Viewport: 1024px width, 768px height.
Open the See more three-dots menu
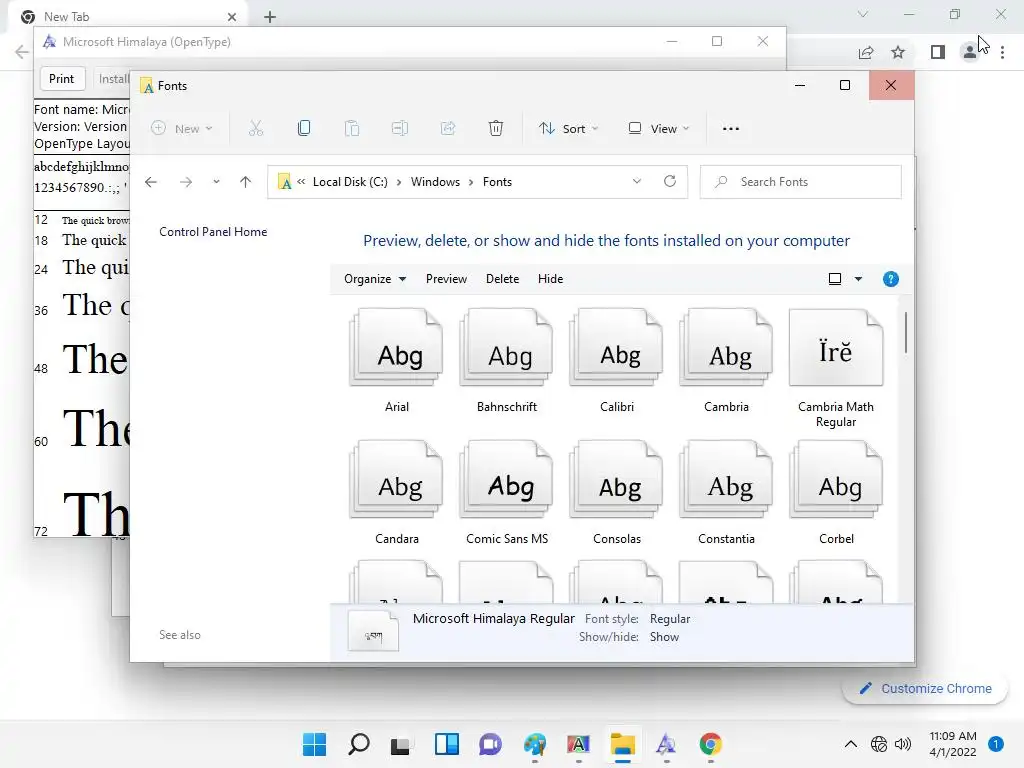tap(731, 129)
